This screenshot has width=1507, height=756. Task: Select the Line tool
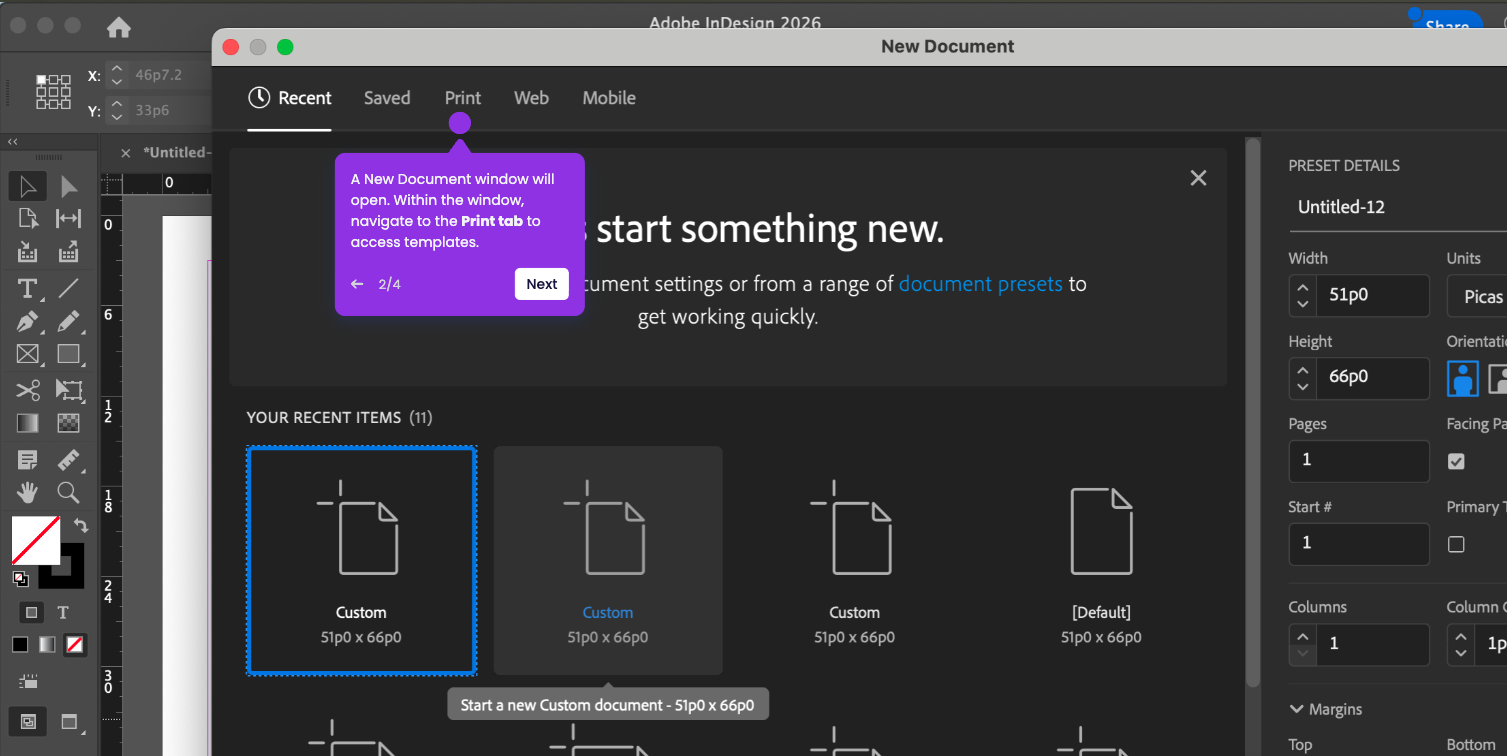pyautogui.click(x=69, y=290)
